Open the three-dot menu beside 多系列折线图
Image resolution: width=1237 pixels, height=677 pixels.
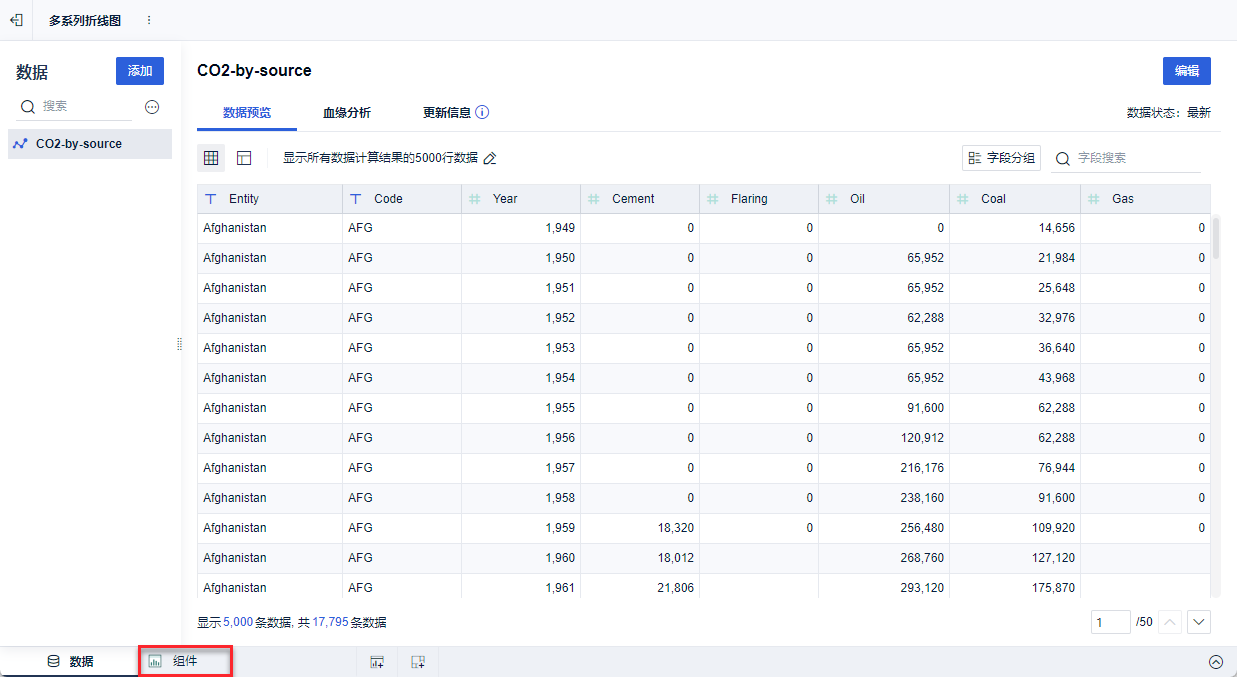(149, 20)
